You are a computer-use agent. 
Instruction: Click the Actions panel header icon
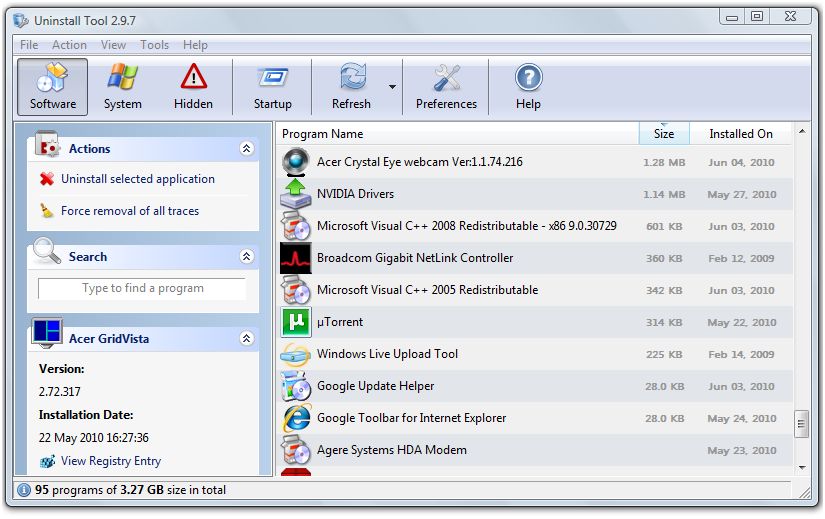(x=47, y=145)
